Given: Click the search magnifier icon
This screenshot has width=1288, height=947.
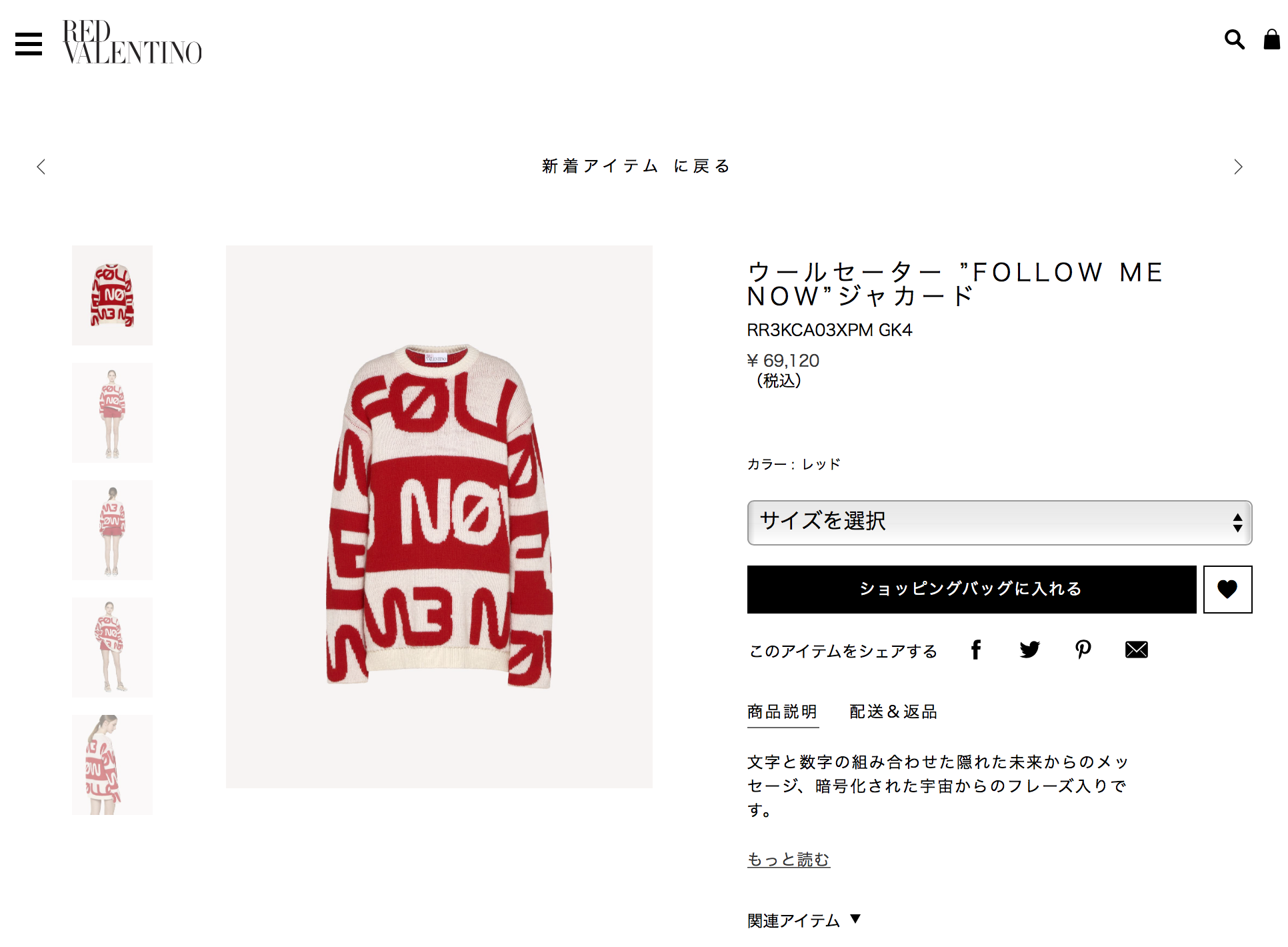Looking at the screenshot, I should (1235, 40).
